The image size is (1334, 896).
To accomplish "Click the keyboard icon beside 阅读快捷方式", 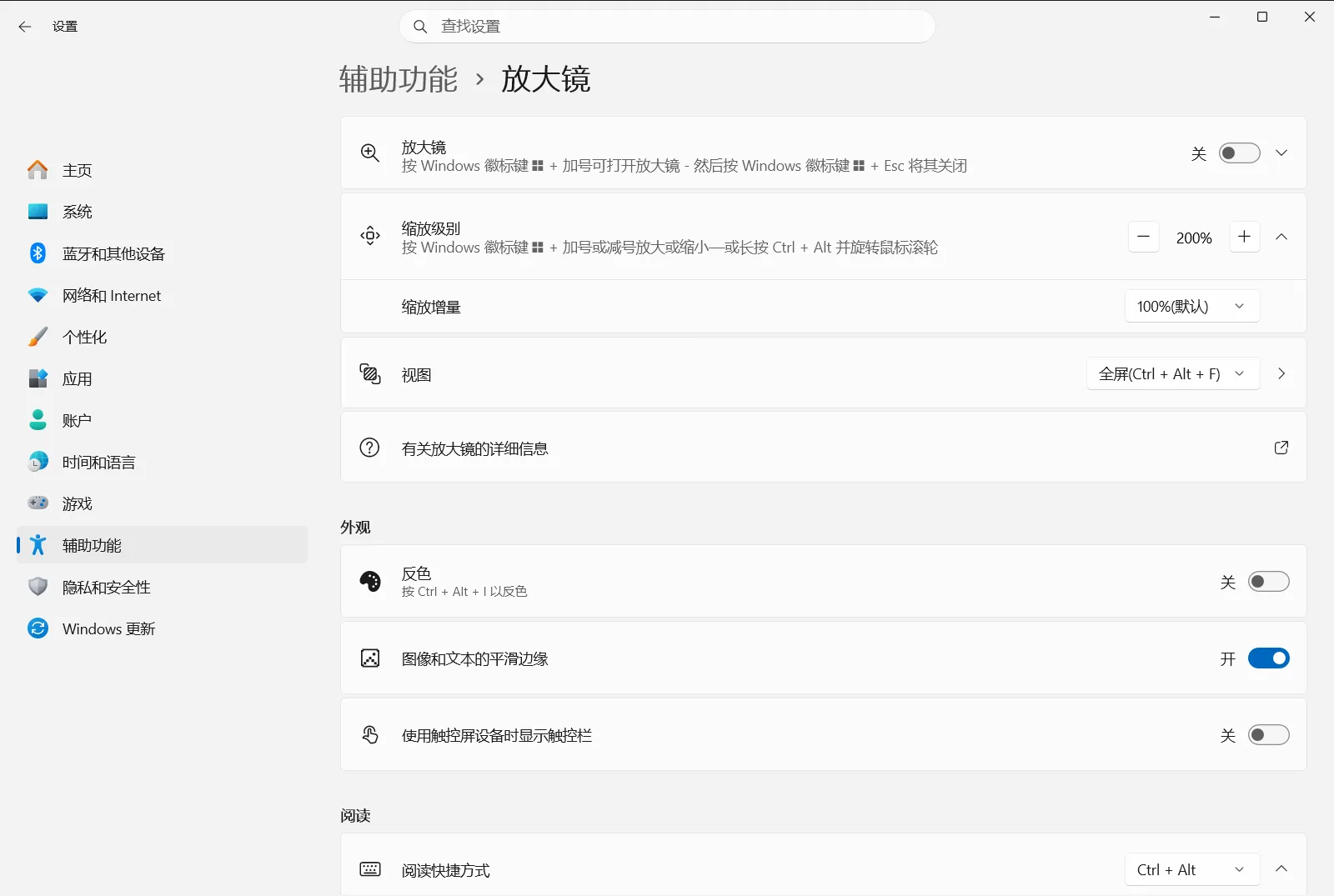I will (370, 869).
